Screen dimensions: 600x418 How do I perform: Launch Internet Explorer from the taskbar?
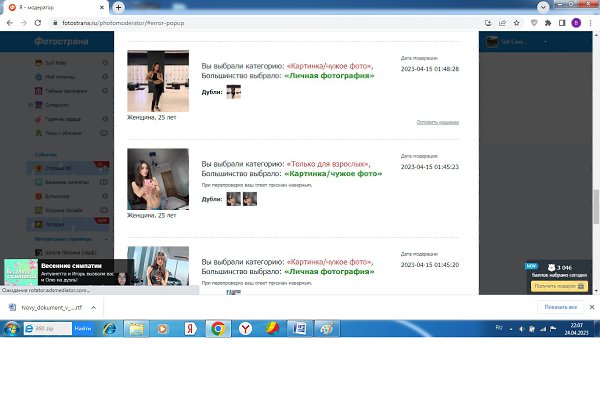110,328
